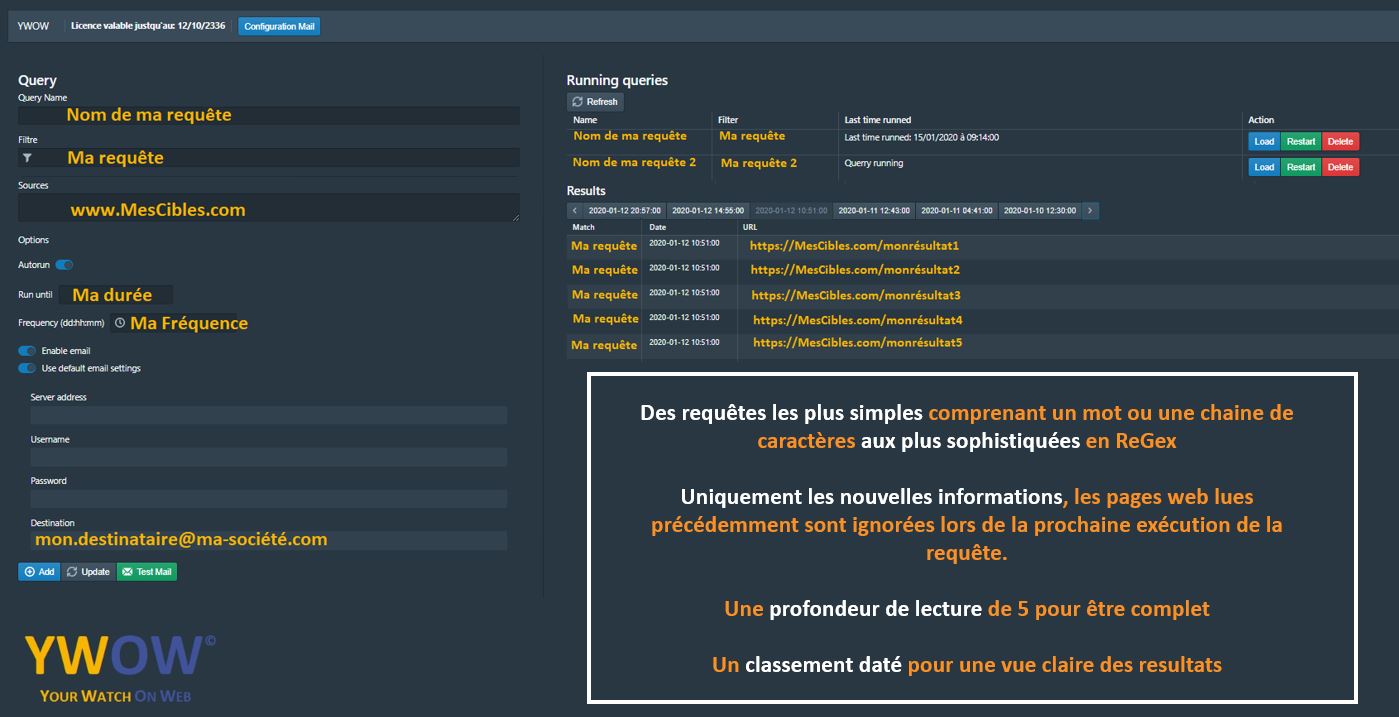Toggle the Autorun switch
Image resolution: width=1399 pixels, height=717 pixels.
pos(64,265)
